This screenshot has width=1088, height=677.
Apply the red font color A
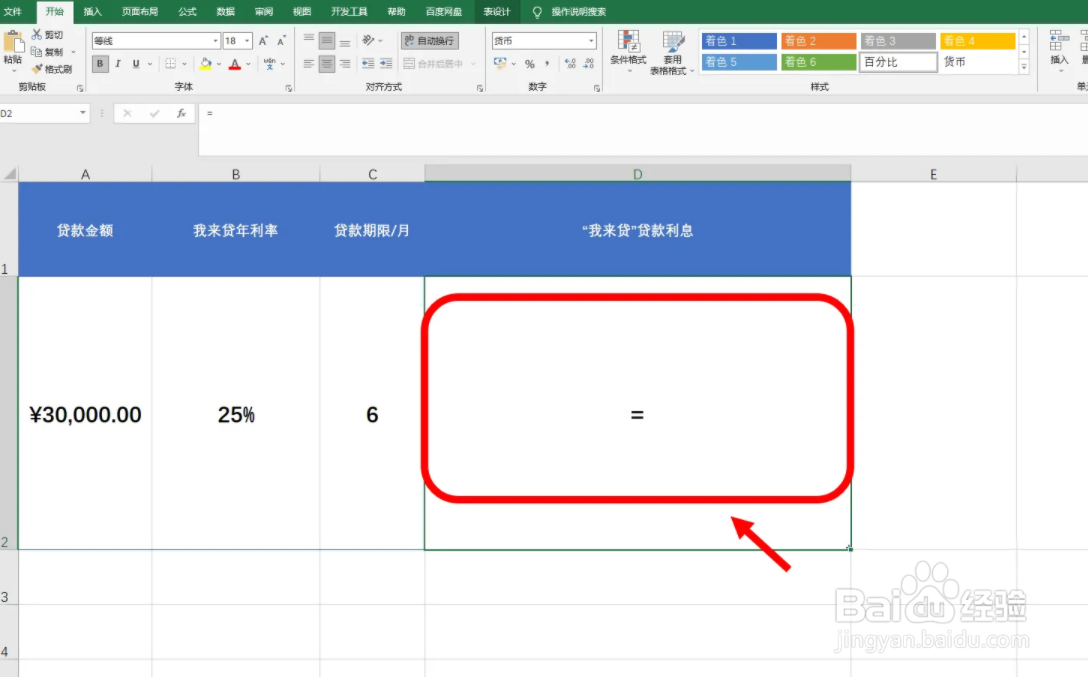click(x=235, y=64)
